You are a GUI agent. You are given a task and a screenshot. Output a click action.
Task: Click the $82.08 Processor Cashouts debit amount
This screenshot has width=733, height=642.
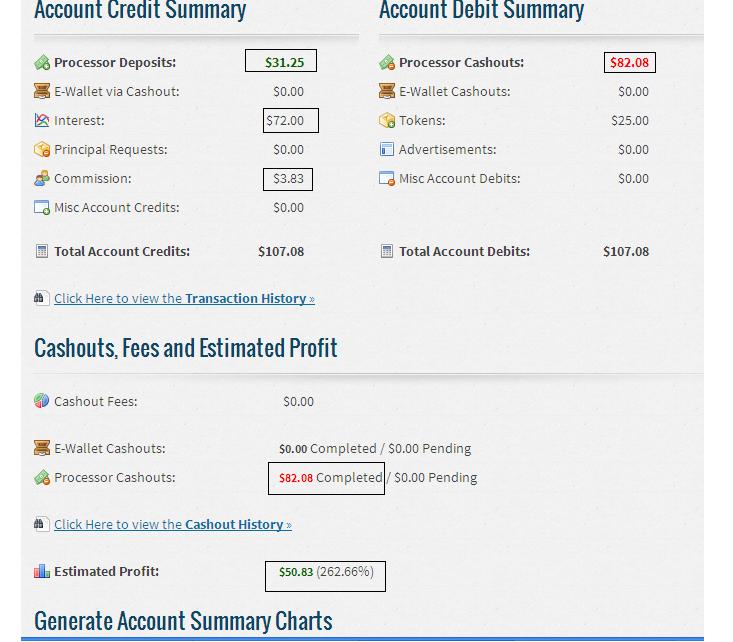630,62
